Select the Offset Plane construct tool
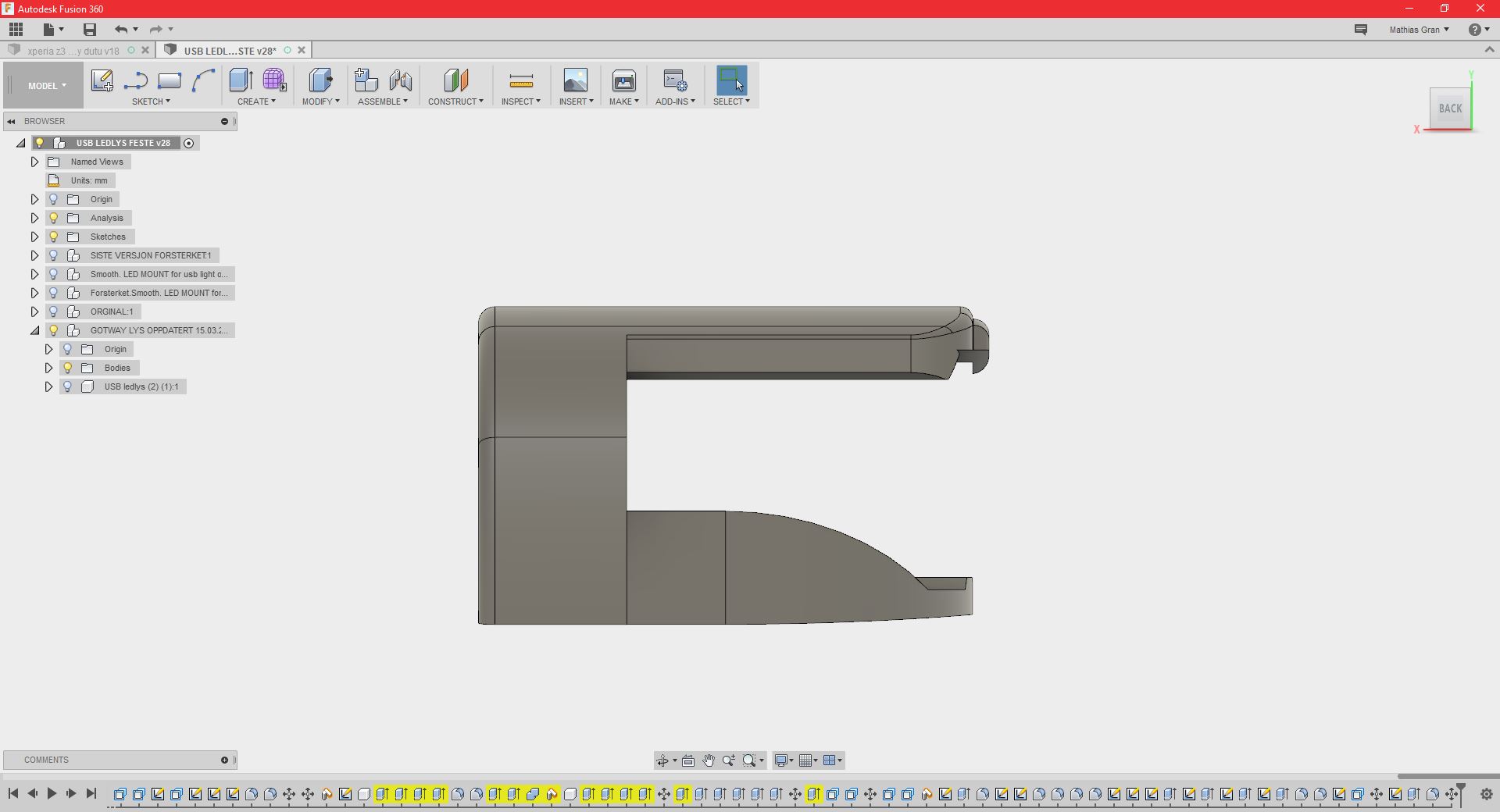1500x812 pixels. point(455,80)
